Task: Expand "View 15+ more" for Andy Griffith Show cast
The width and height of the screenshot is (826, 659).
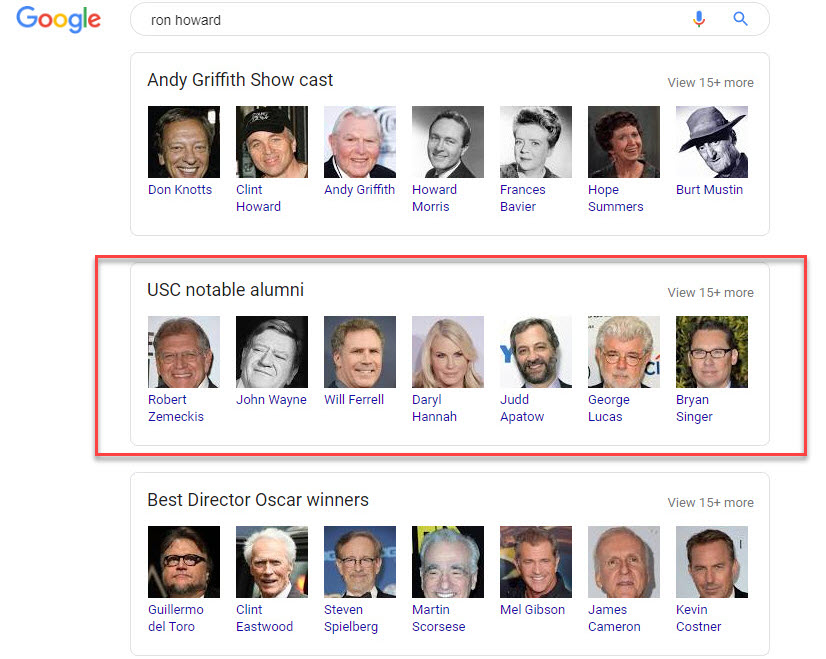Action: 710,83
